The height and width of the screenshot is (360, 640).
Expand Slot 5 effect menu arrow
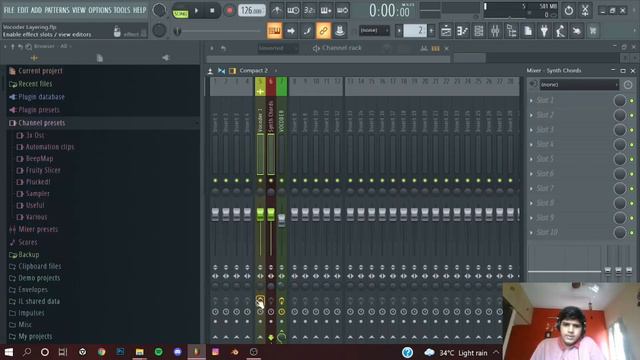531,159
